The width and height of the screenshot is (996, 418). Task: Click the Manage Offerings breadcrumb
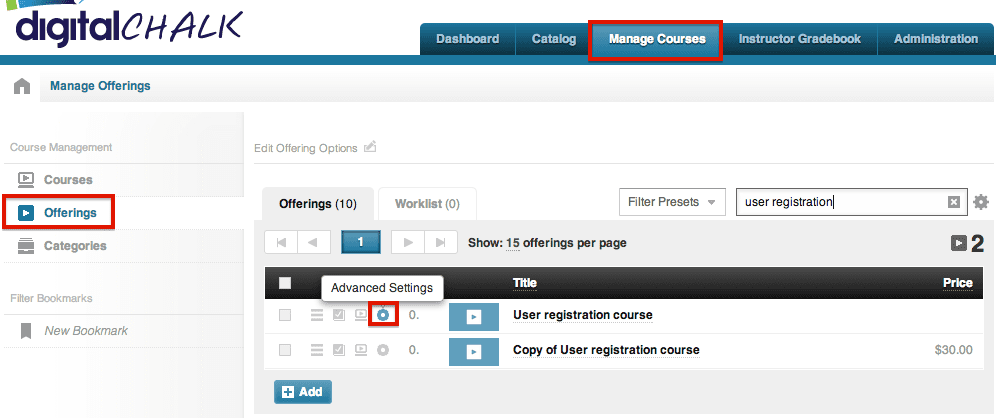point(100,86)
